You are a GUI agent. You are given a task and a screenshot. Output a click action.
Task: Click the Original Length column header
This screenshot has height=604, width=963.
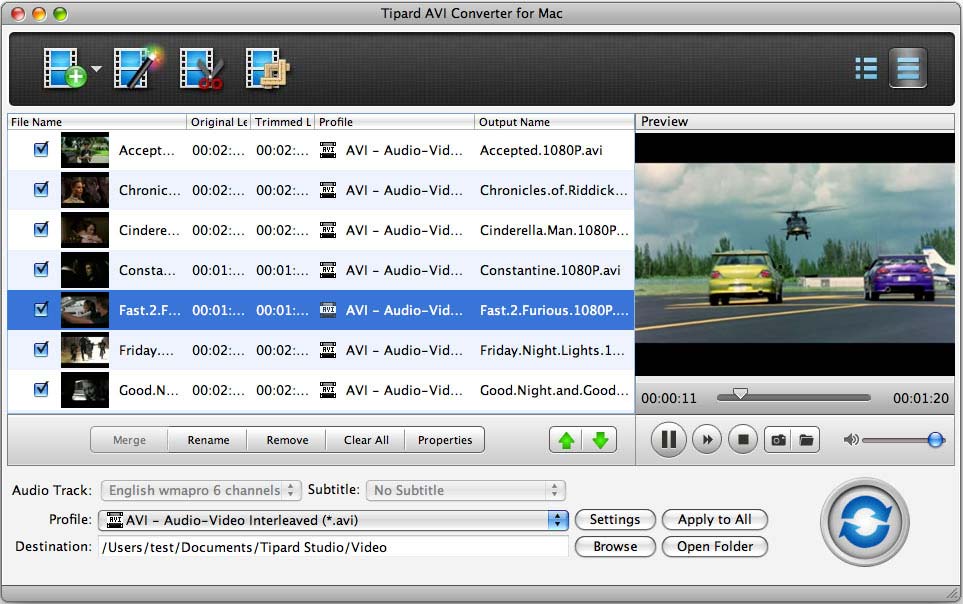[219, 122]
